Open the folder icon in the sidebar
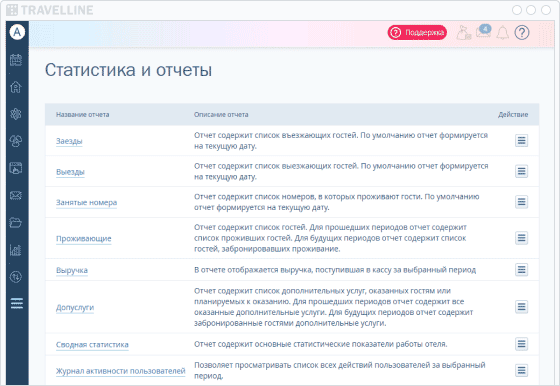 coord(16,223)
